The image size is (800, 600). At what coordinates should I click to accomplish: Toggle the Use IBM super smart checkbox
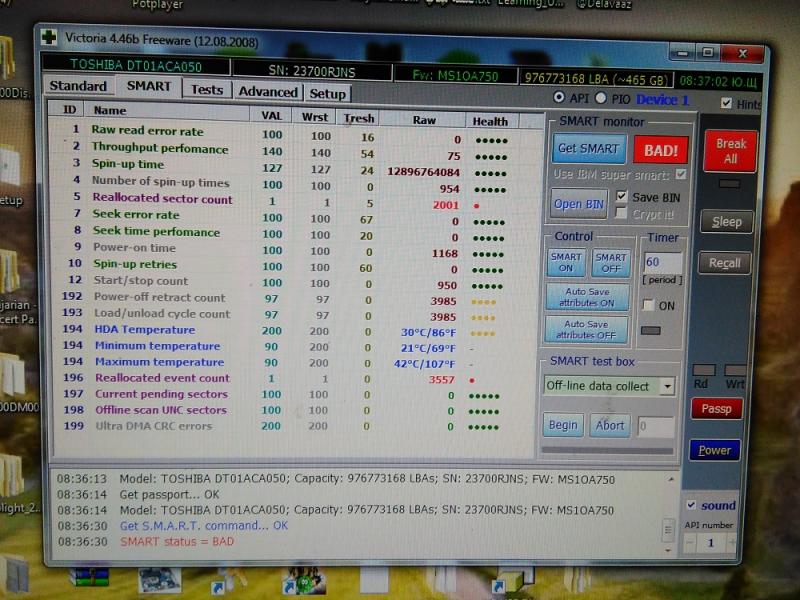tap(681, 174)
